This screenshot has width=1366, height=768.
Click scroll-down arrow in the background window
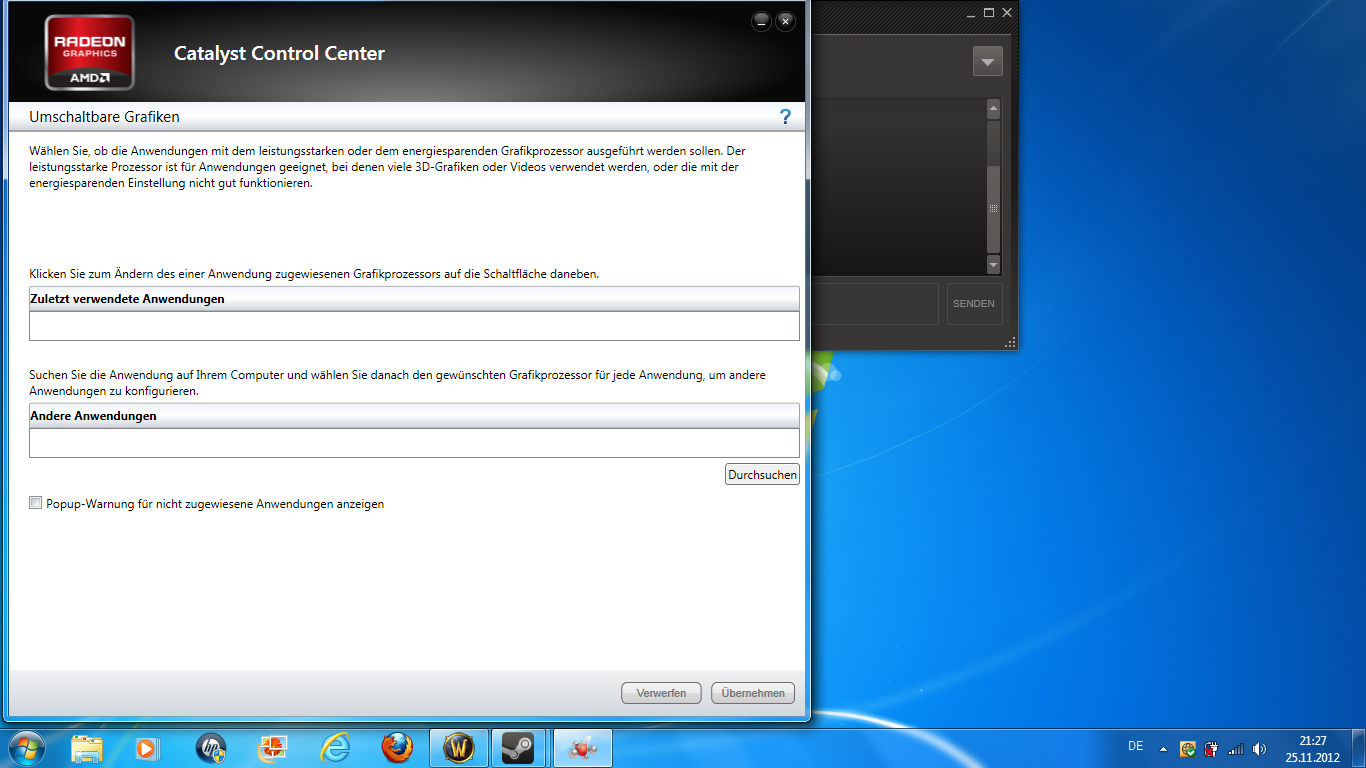[993, 265]
